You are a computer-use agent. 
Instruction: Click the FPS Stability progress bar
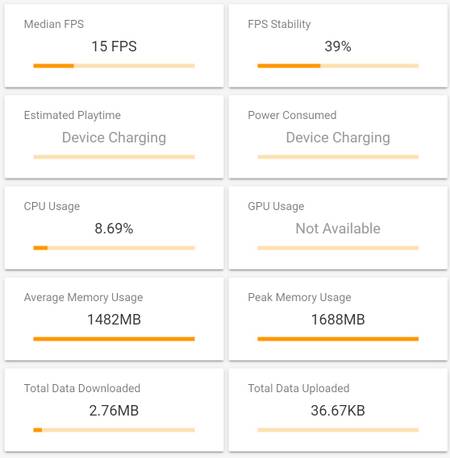[x=338, y=66]
